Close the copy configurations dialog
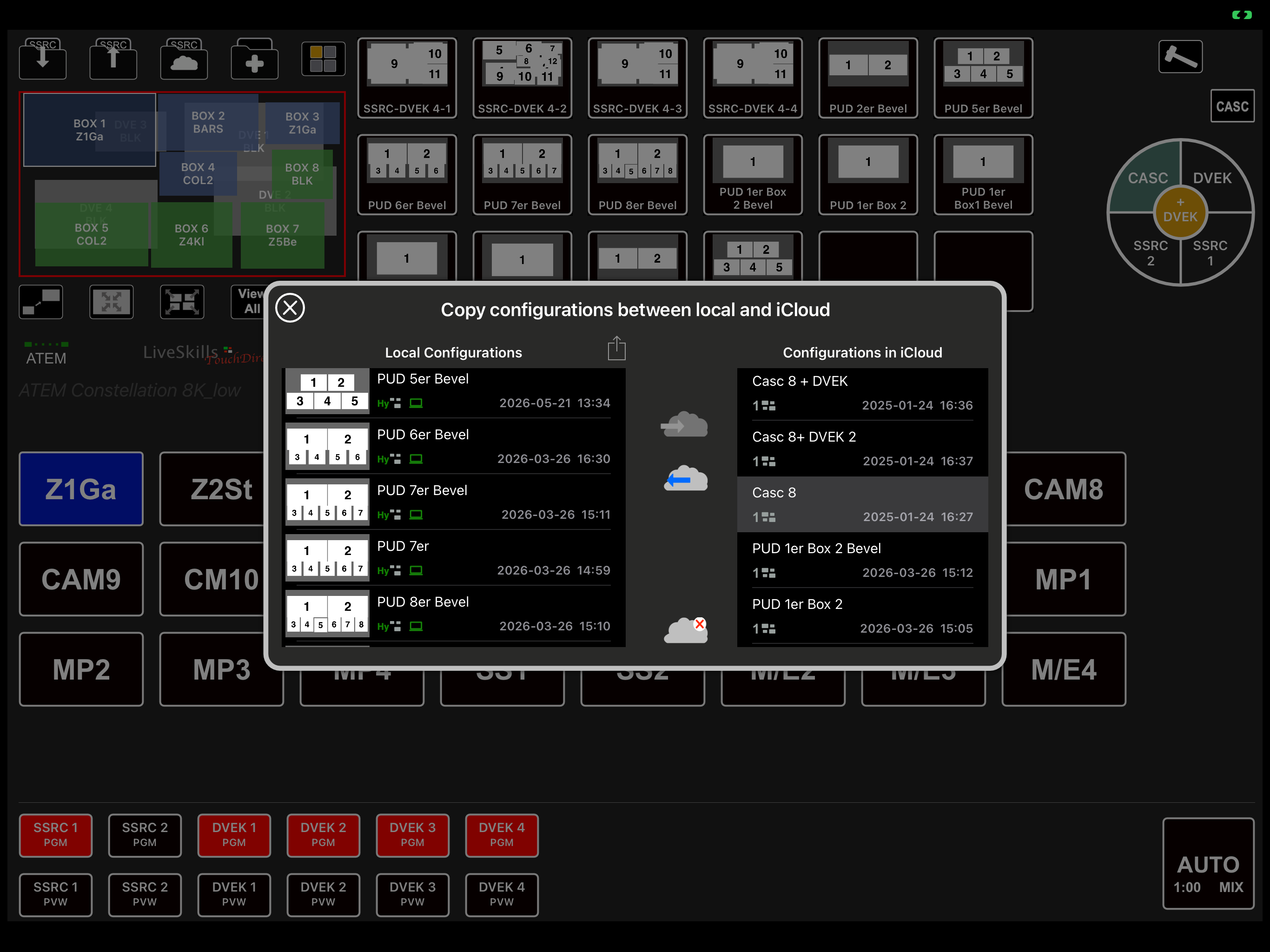This screenshot has width=1270, height=952. [290, 308]
